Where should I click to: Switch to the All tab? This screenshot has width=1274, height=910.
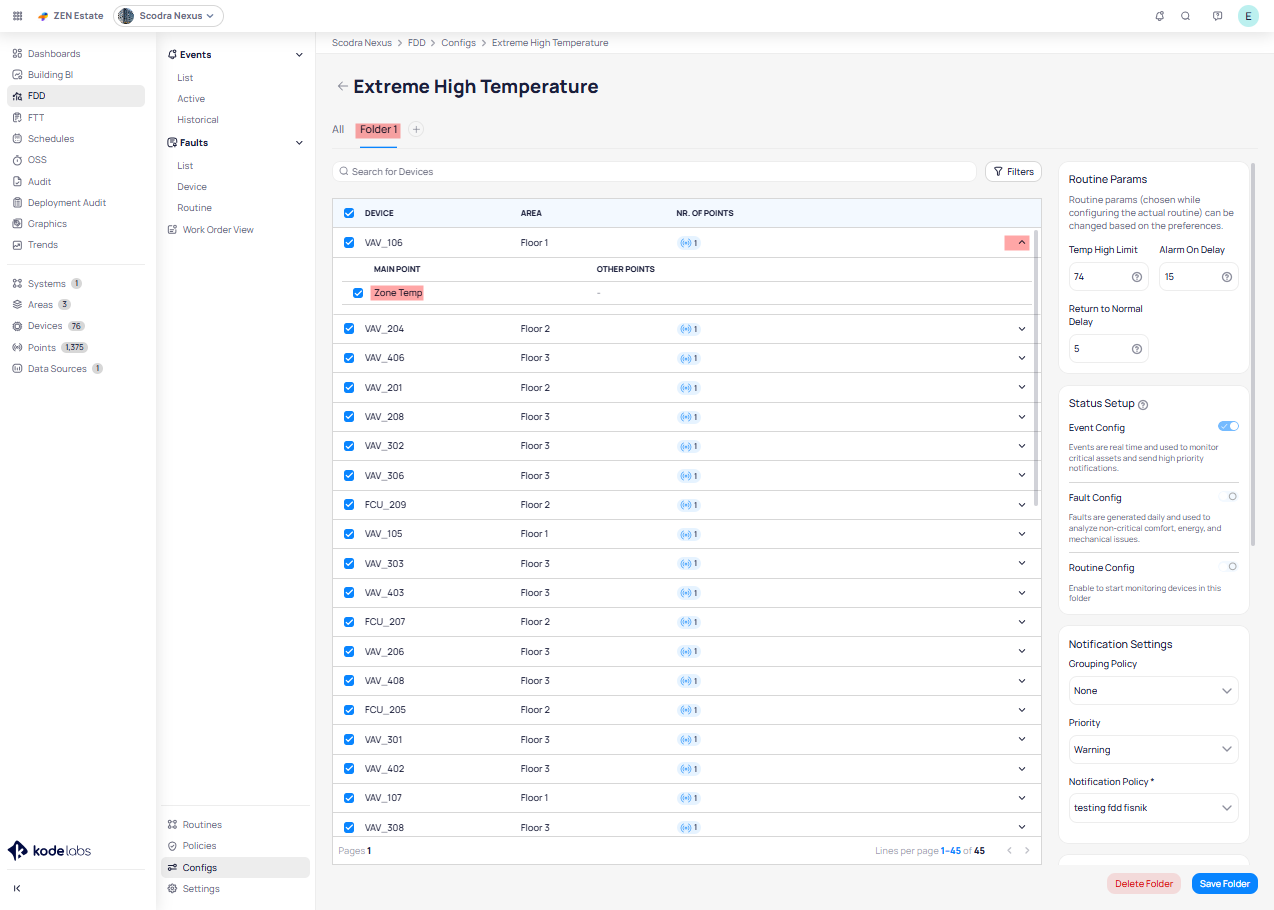click(x=338, y=130)
